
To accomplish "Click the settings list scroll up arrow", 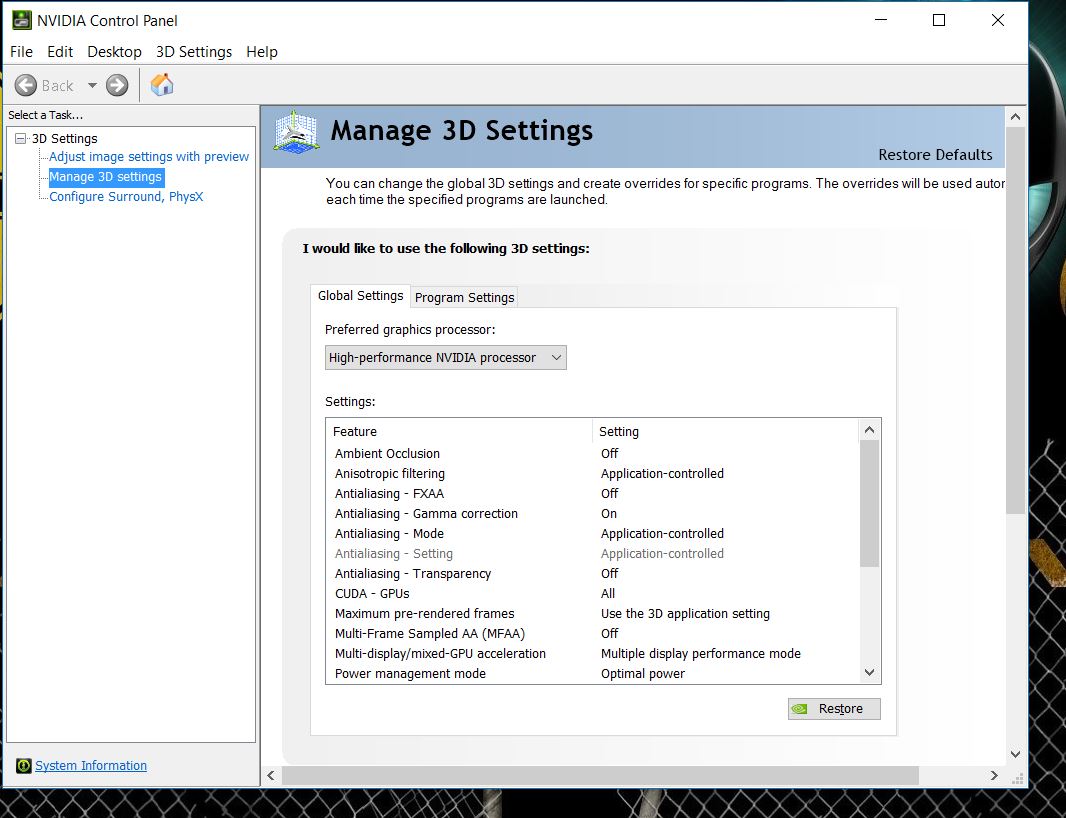I will click(869, 430).
